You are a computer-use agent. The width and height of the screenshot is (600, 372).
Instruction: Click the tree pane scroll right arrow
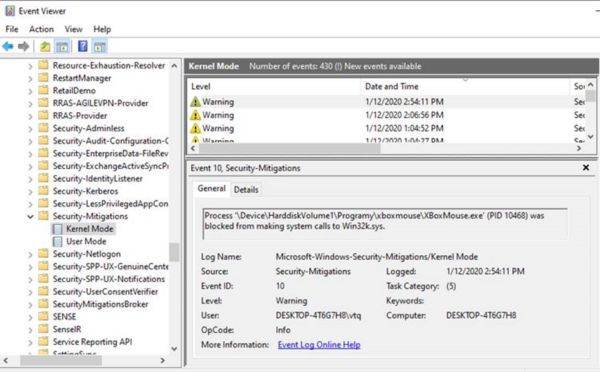click(163, 360)
